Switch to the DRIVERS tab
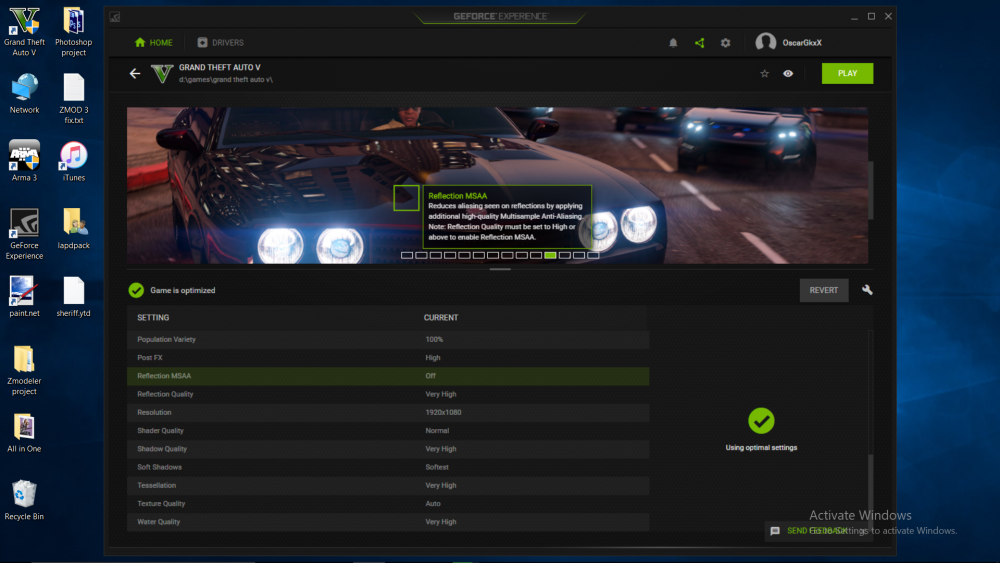1000x563 pixels. point(221,43)
